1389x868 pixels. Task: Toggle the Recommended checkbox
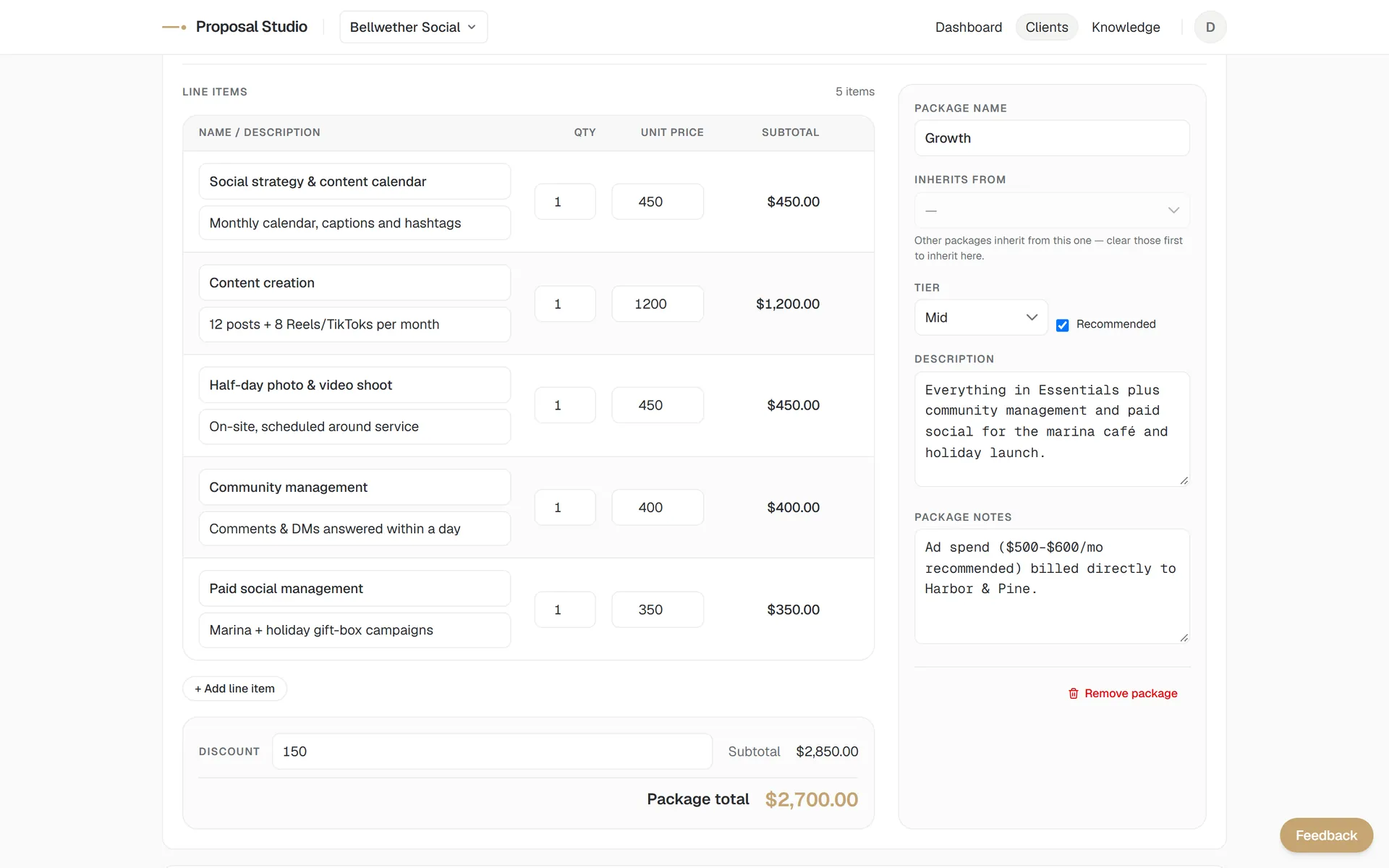1062,325
